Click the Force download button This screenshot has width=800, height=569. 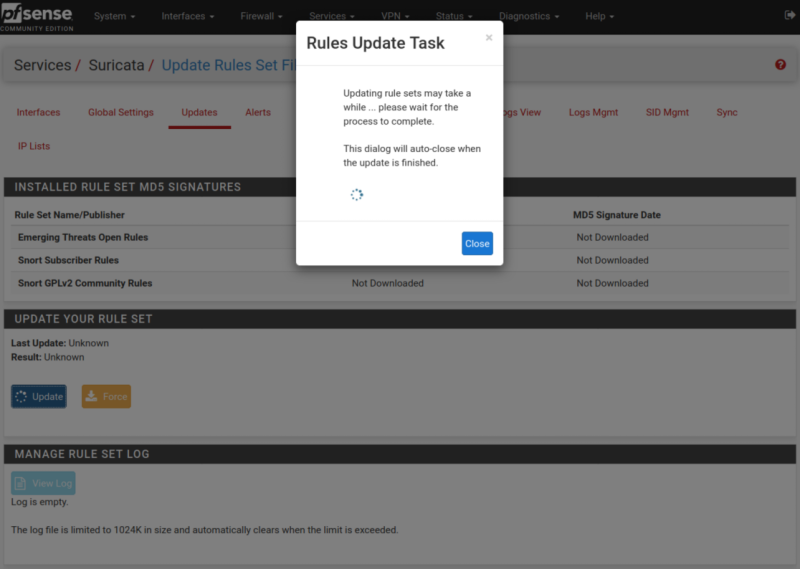[106, 397]
